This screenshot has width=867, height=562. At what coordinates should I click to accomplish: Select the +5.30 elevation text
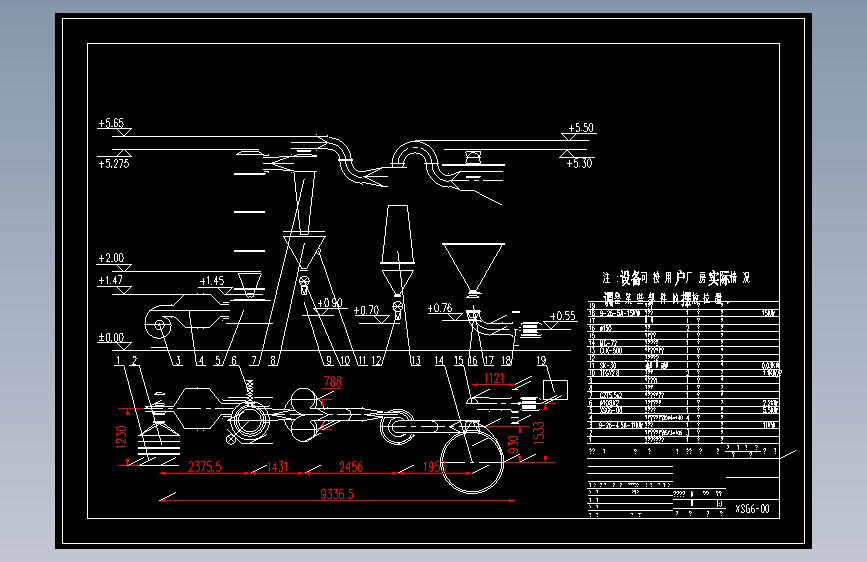[579, 164]
